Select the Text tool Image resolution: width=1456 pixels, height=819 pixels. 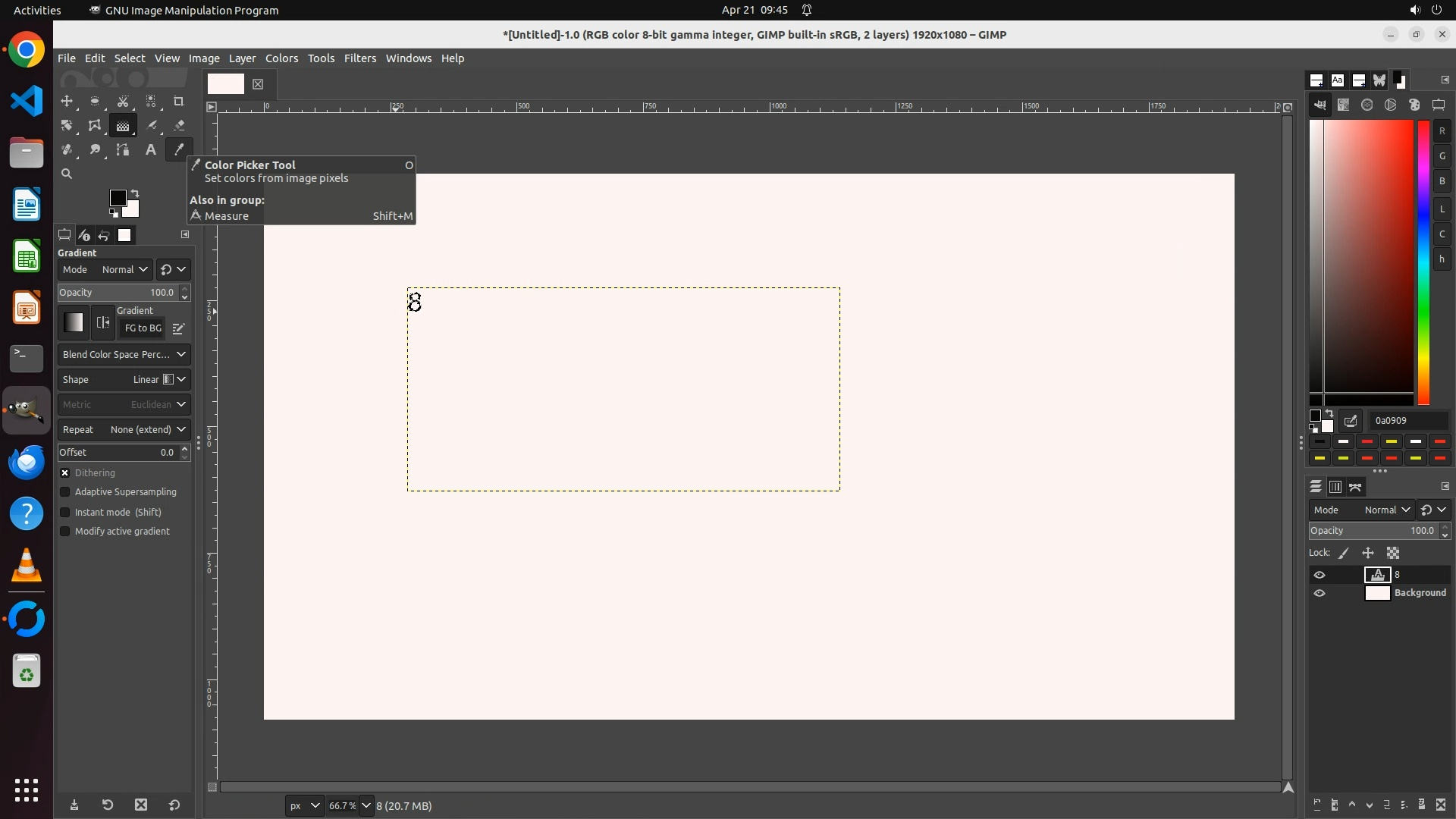pos(150,149)
